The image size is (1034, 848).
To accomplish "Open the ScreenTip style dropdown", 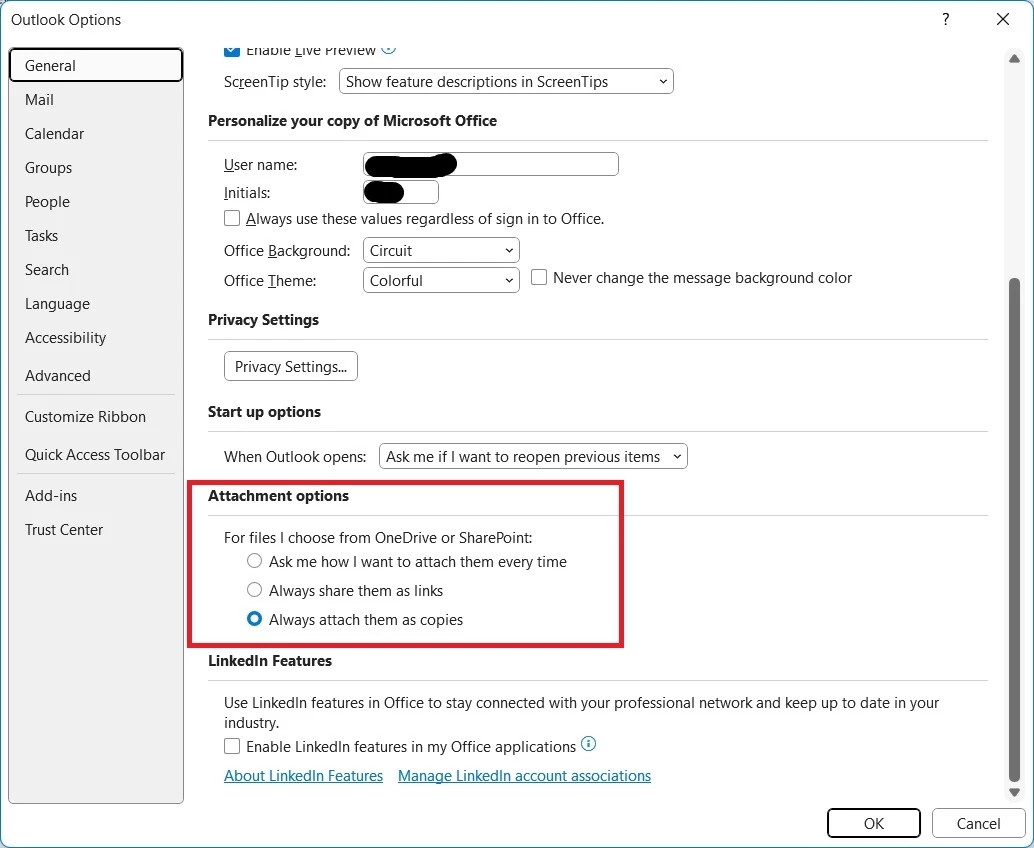I will pos(506,81).
